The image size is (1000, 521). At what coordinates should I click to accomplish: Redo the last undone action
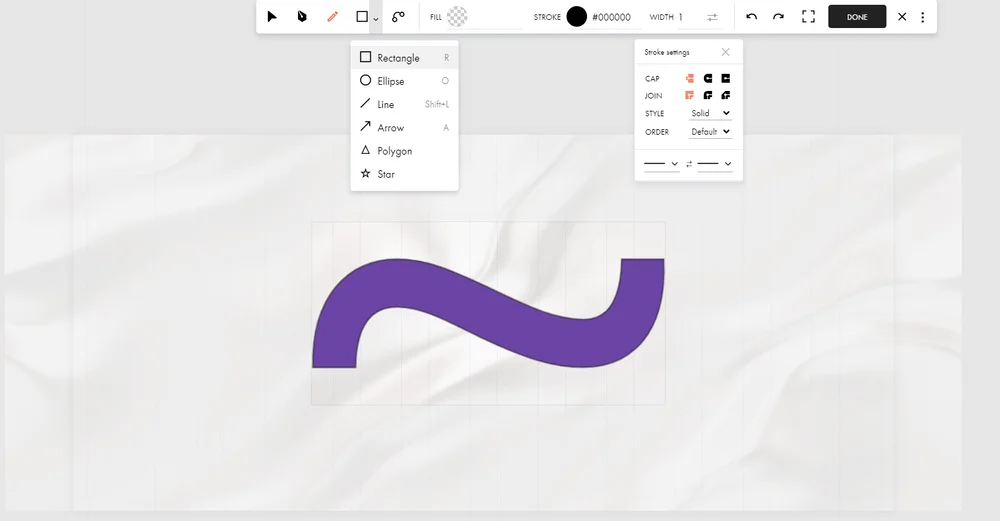[778, 17]
